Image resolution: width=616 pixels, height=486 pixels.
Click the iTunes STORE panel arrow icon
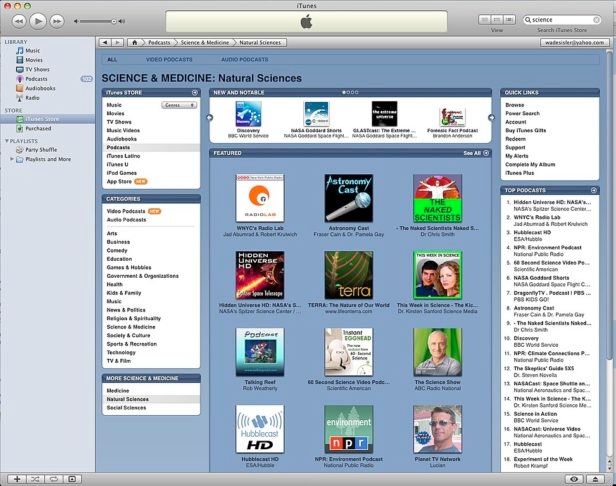pyautogui.click(x=194, y=93)
